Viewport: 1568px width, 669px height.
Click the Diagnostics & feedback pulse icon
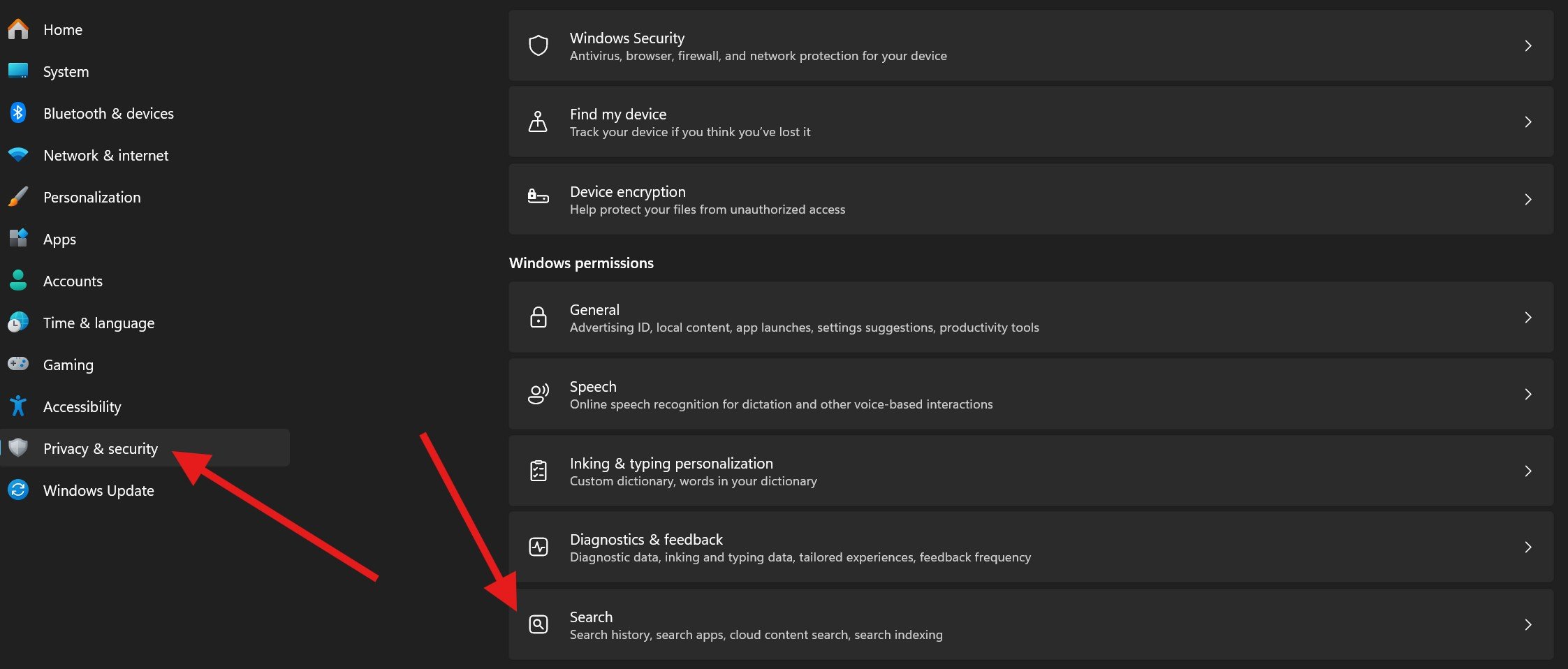click(x=538, y=547)
